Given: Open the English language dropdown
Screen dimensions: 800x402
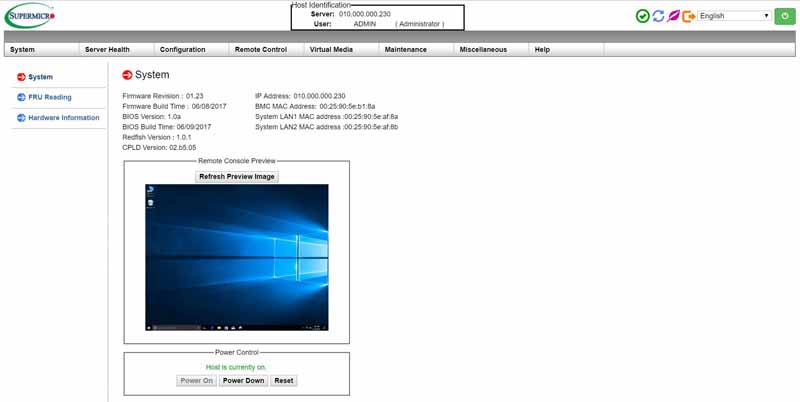Looking at the screenshot, I should pos(734,16).
